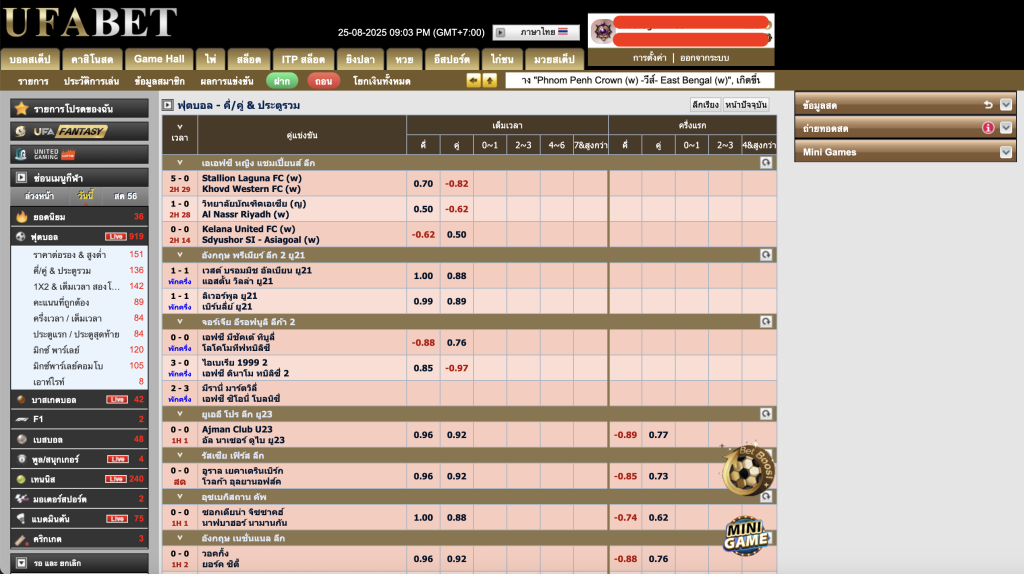This screenshot has width=1024, height=574.
Task: Click the cricket bat icon
Action: 22,538
